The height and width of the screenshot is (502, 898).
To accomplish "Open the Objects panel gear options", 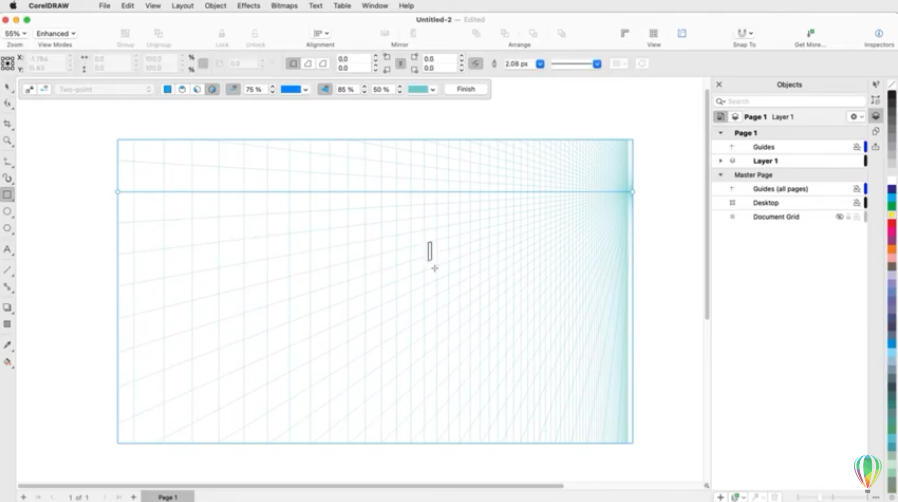I will click(x=856, y=117).
